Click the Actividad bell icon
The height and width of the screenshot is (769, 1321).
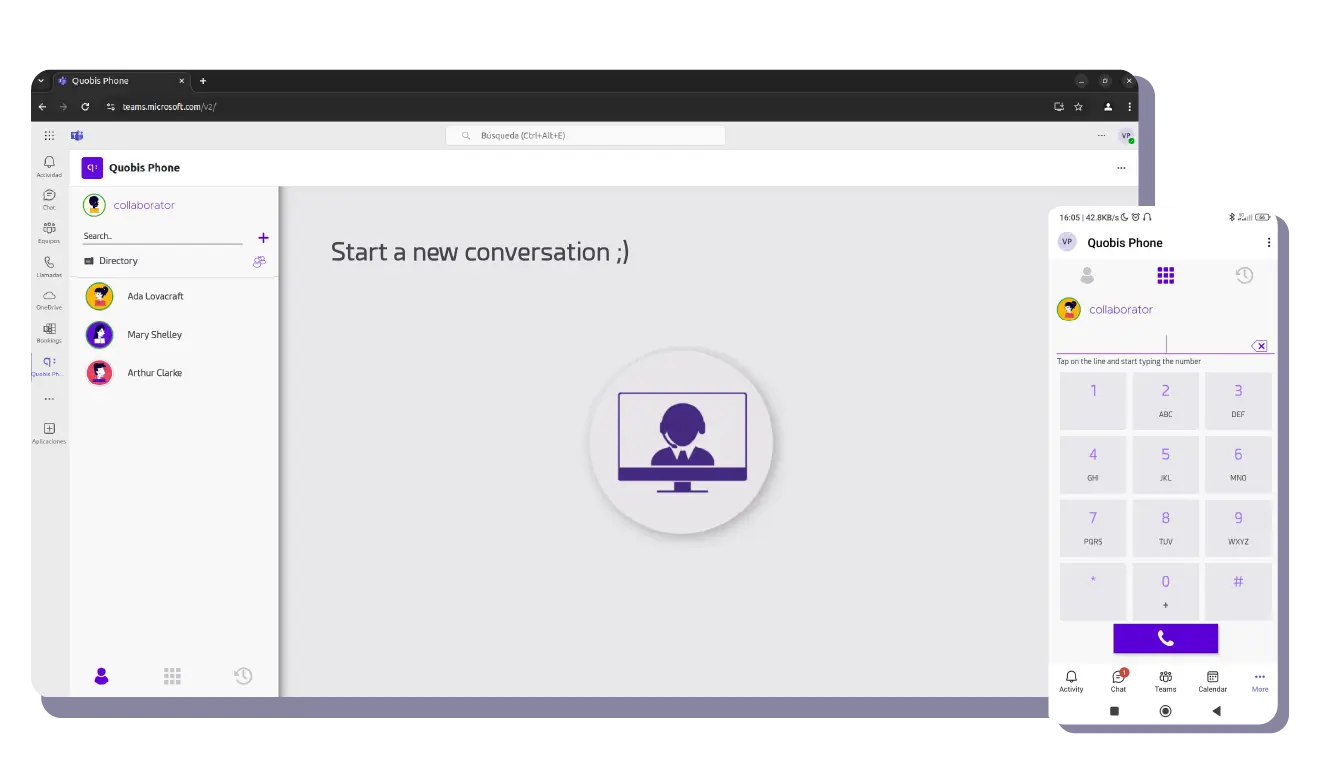[x=49, y=166]
